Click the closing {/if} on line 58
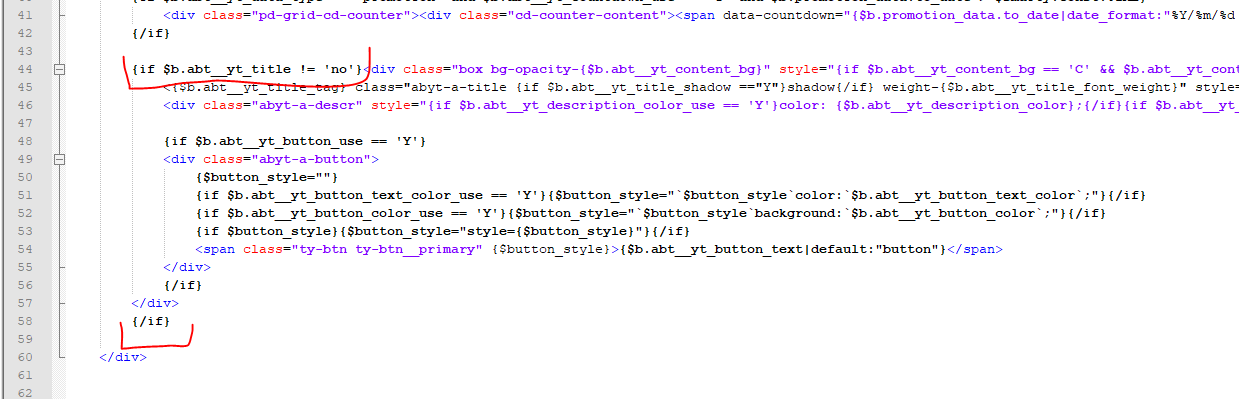 [x=151, y=321]
